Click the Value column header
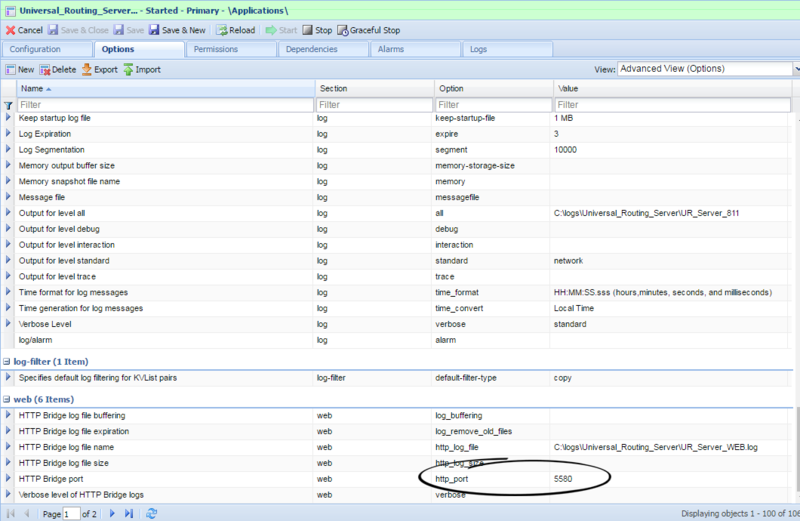The height and width of the screenshot is (521, 800). (x=672, y=88)
